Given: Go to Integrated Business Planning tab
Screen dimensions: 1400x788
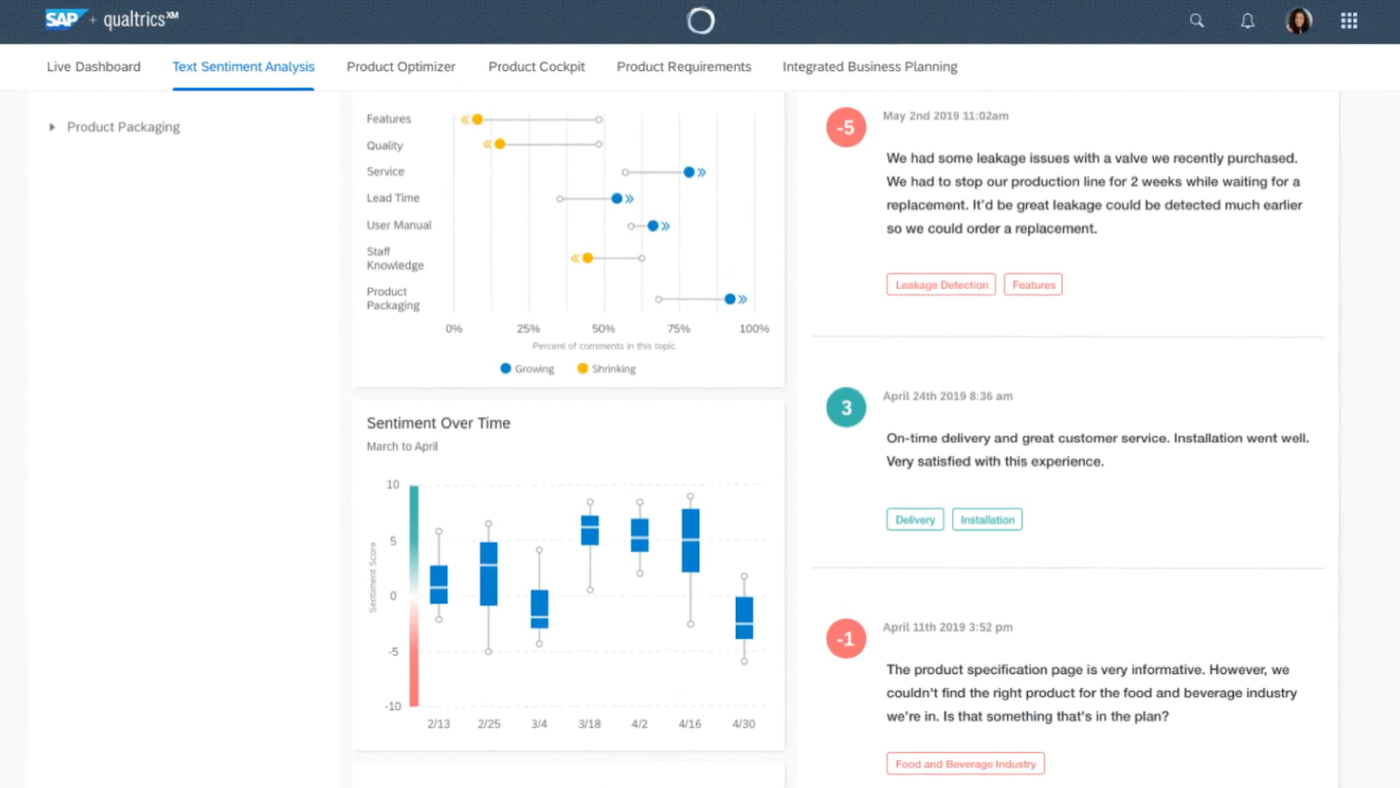Looking at the screenshot, I should 870,67.
